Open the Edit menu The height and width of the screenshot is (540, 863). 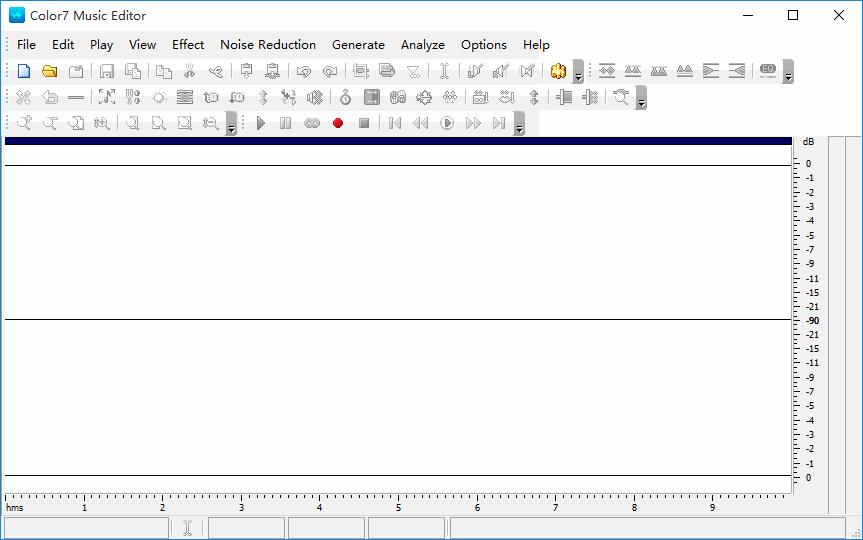tap(63, 45)
